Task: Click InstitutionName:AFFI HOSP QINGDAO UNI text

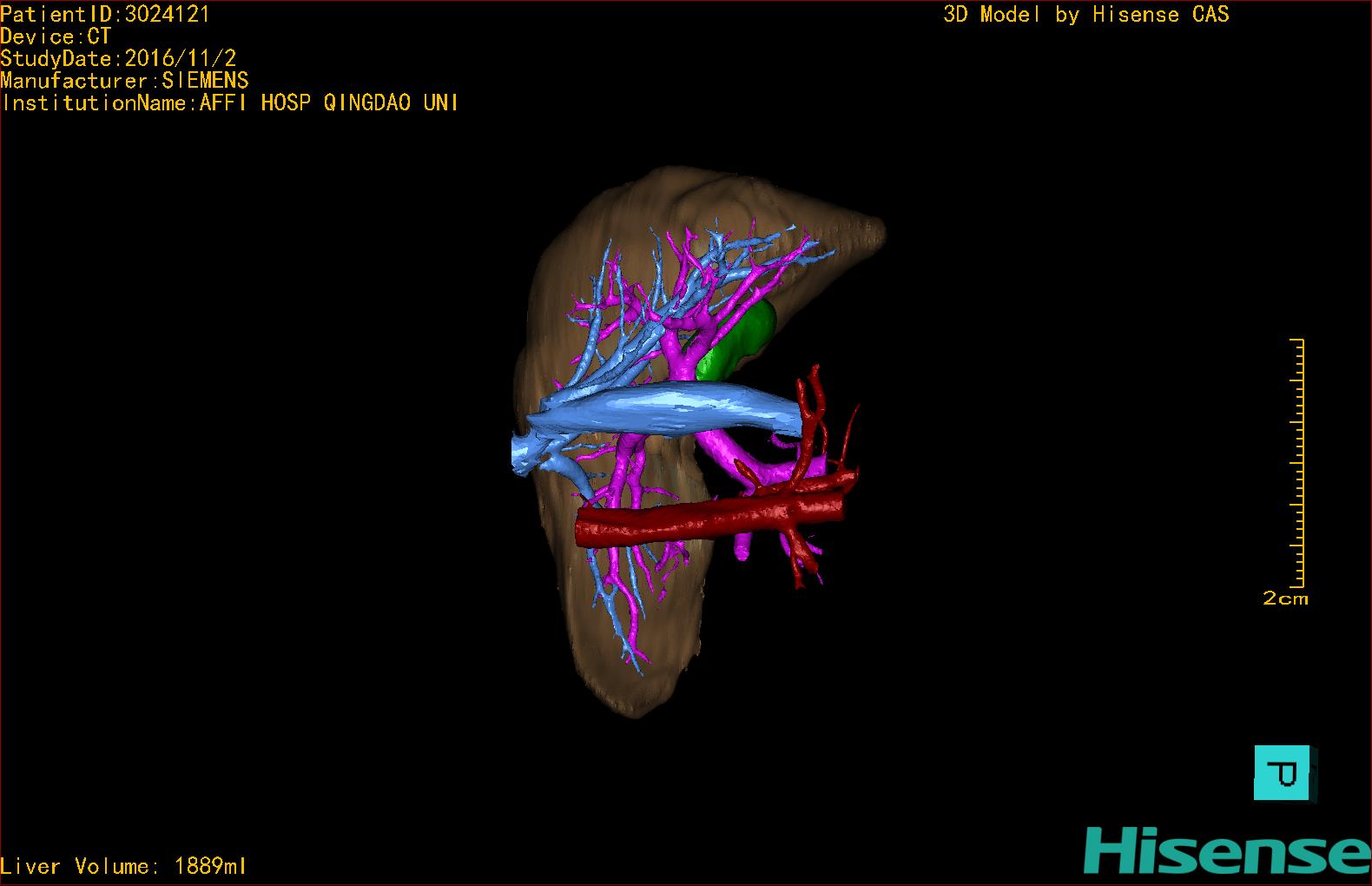Action: click(x=229, y=102)
